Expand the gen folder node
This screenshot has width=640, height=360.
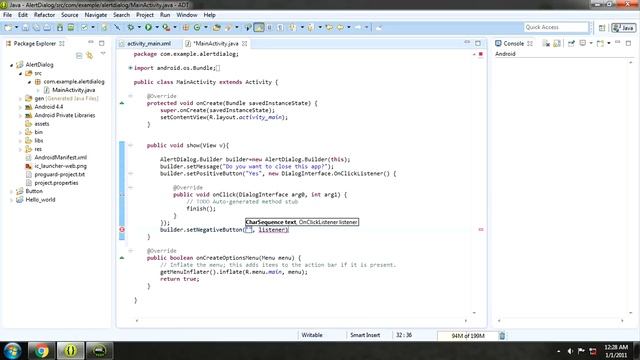tap(20, 99)
